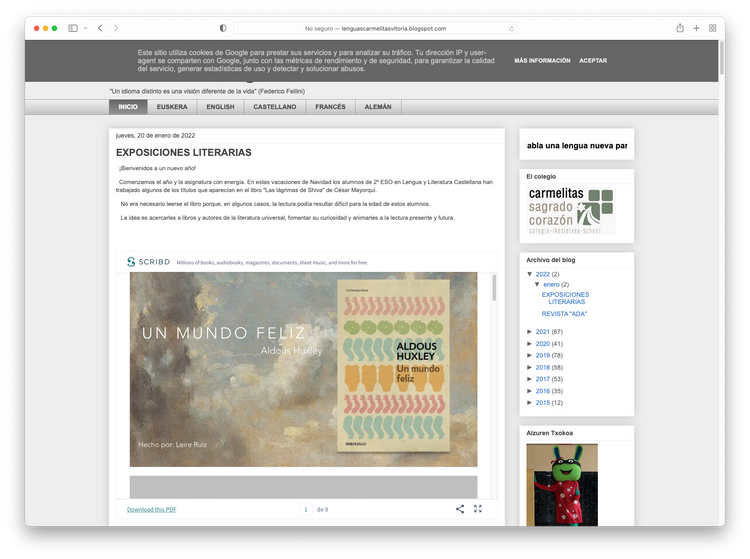
Task: Go back with the left arrow button
Action: 100,28
